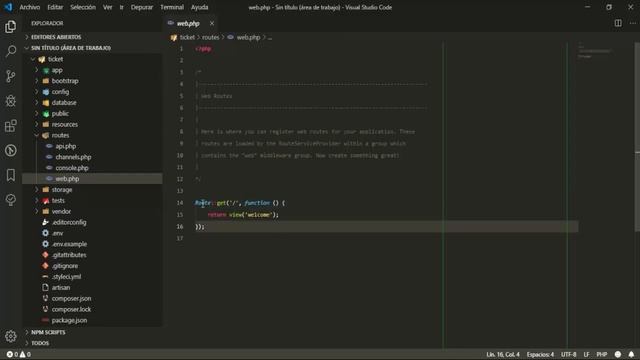Collapse the Sin Título workspace section
This screenshot has height=360, width=640.
71,48
